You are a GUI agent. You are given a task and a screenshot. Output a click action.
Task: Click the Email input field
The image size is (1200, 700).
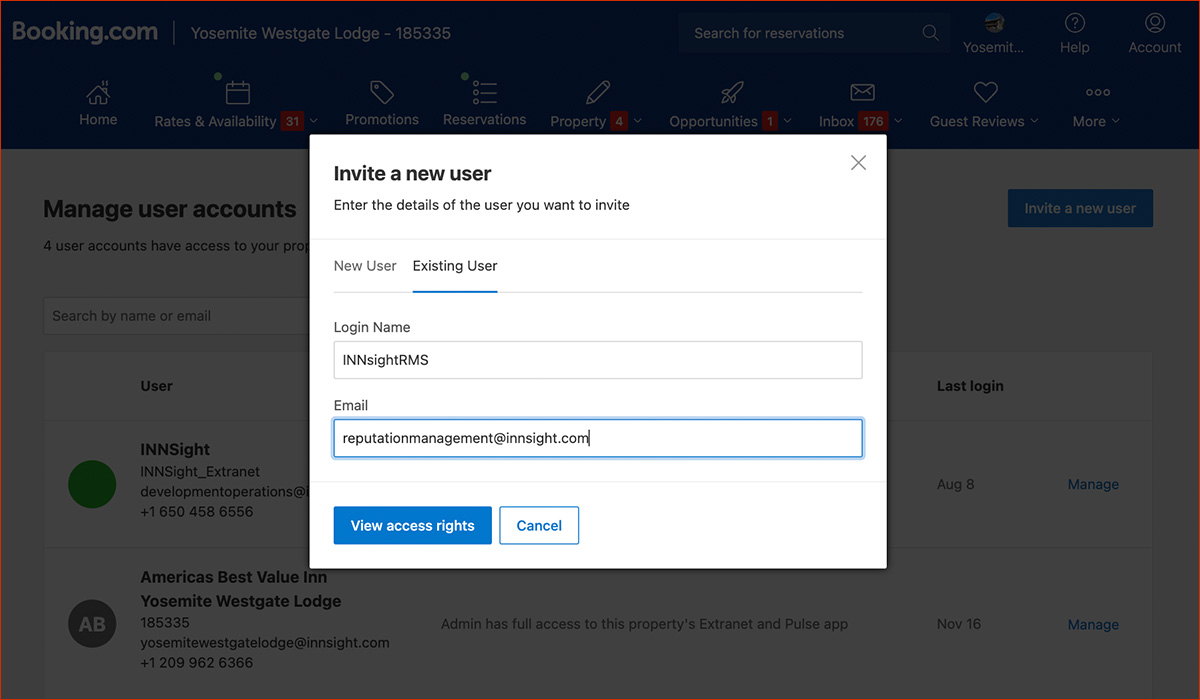[x=598, y=438]
